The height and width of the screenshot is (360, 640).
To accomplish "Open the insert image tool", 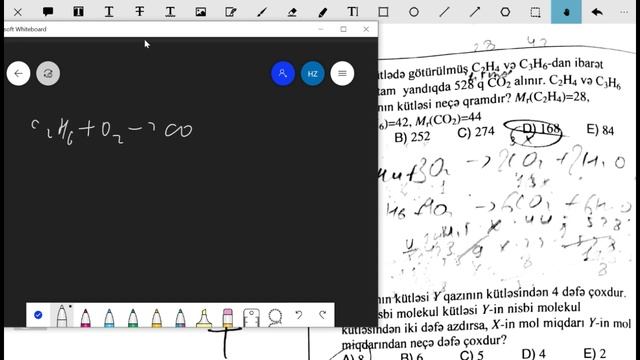I will [200, 12].
